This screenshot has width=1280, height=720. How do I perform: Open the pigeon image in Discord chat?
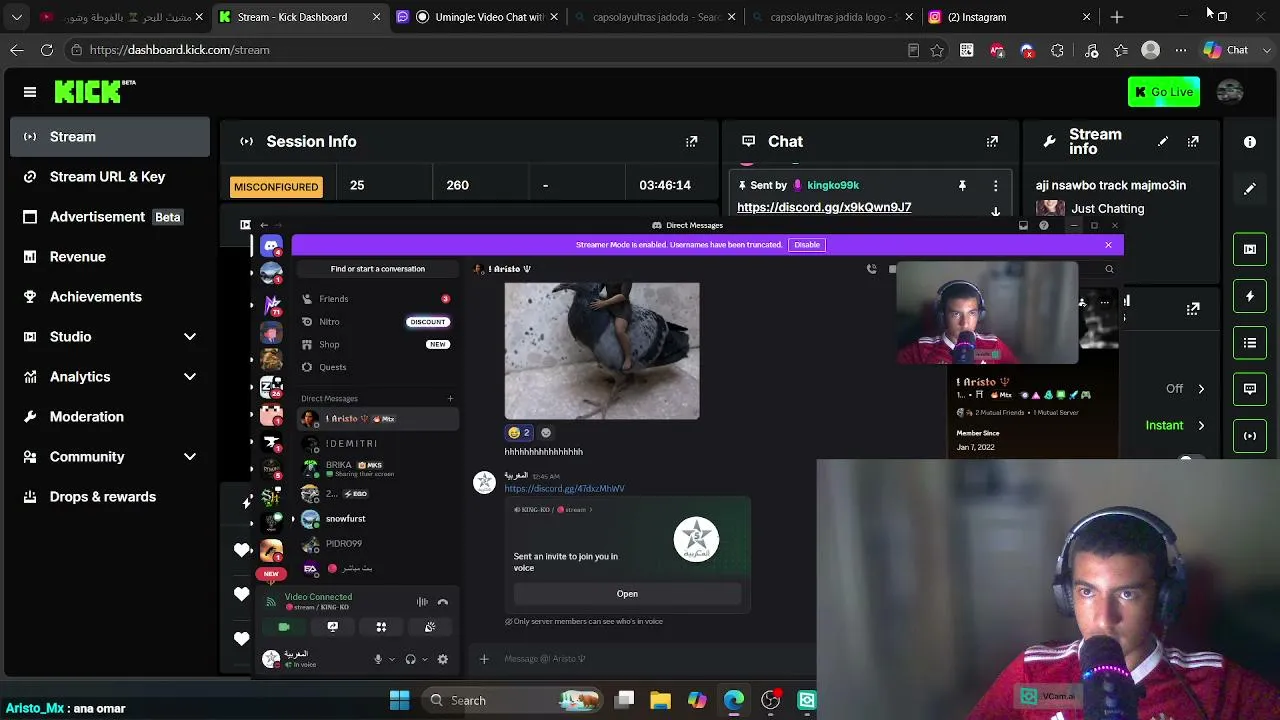(602, 351)
